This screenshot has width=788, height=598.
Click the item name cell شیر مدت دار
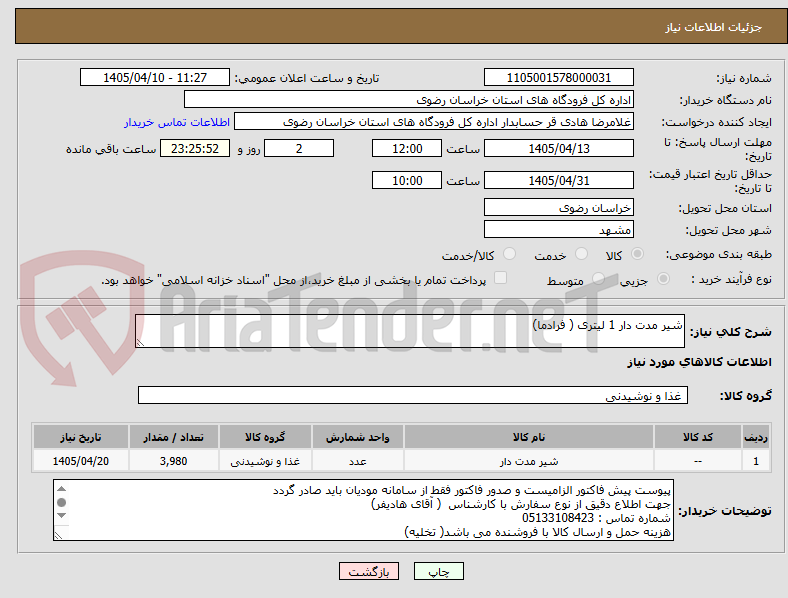click(x=529, y=461)
